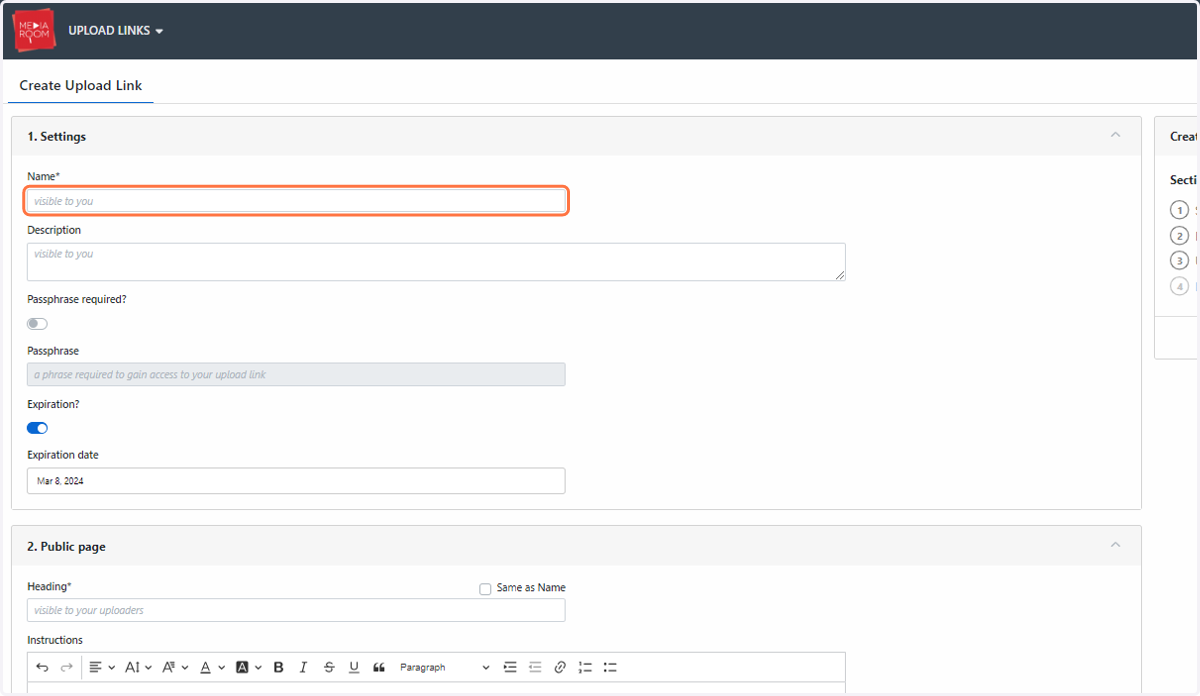
Task: Click the "Passphrase required?" label
Action: (x=77, y=299)
